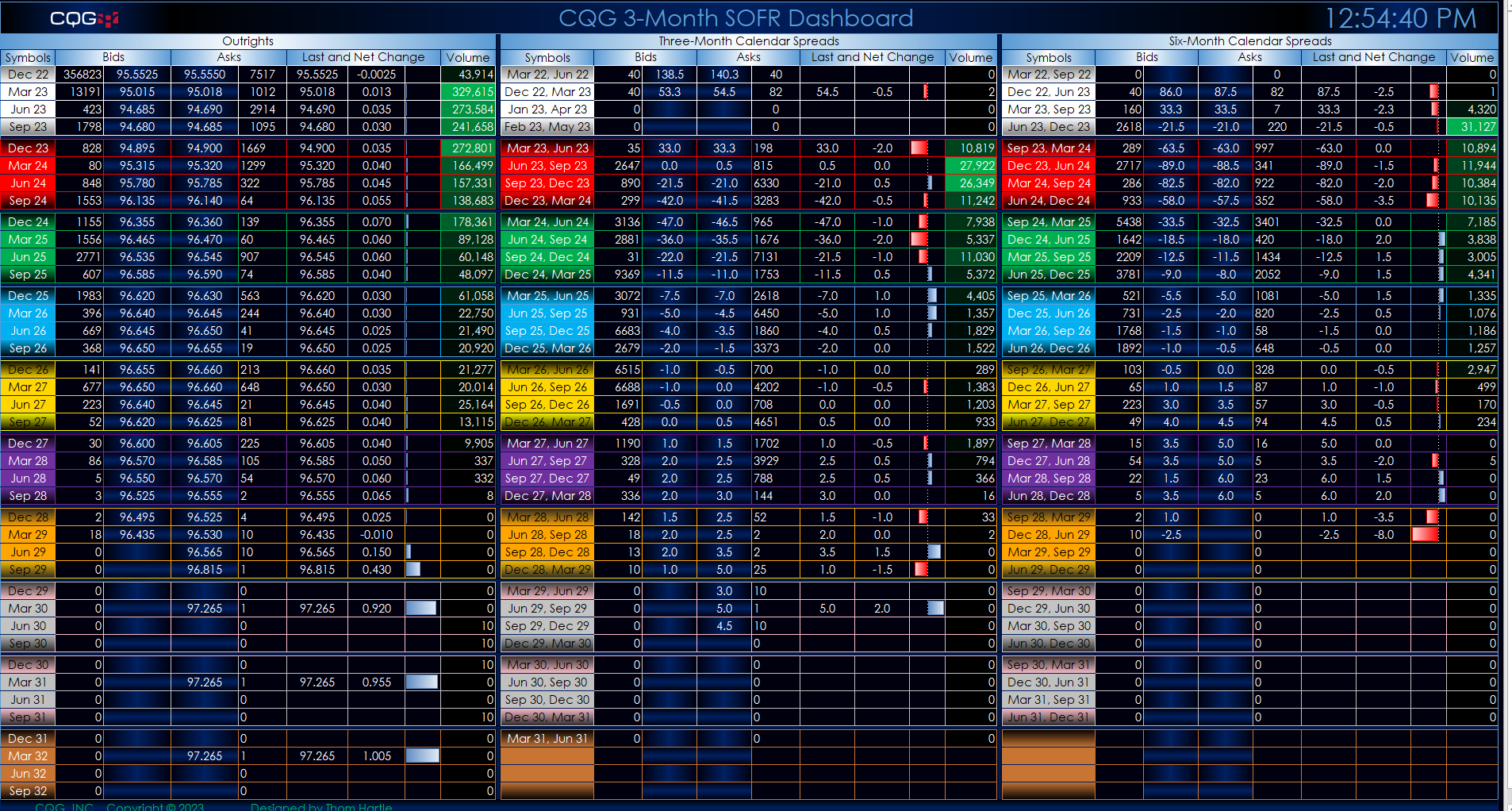Screen dimensions: 1512x811
Task: Click the green Dec 24, Jun 25 symbol
Action: point(1049,240)
